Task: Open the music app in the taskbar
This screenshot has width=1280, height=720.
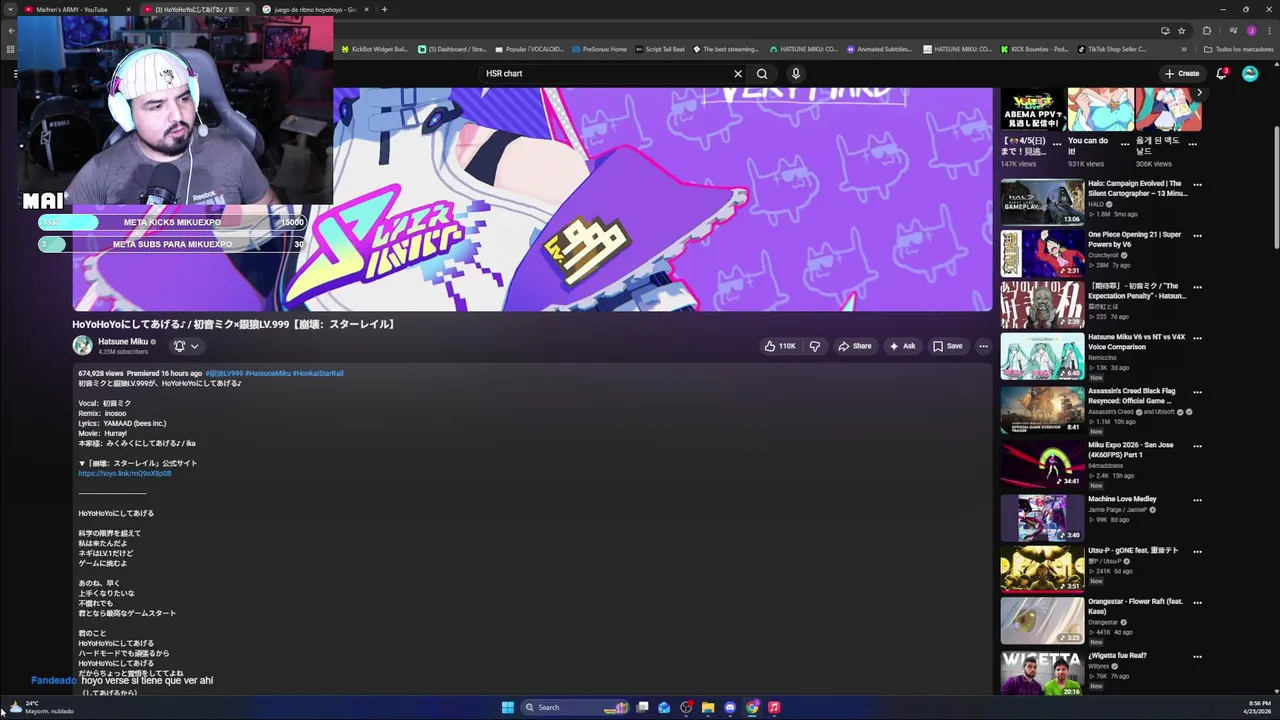Action: coord(774,707)
